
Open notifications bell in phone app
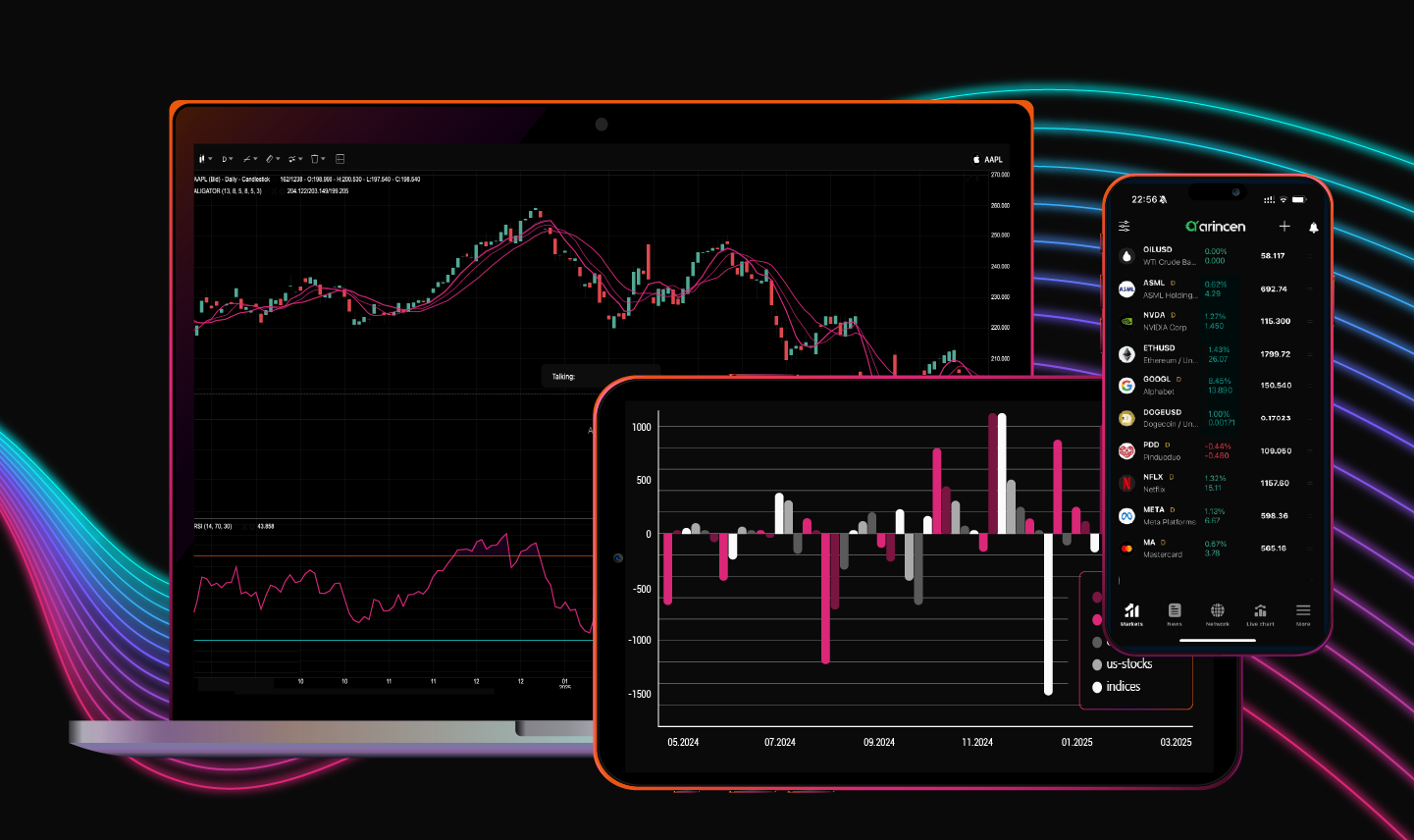tap(1314, 228)
